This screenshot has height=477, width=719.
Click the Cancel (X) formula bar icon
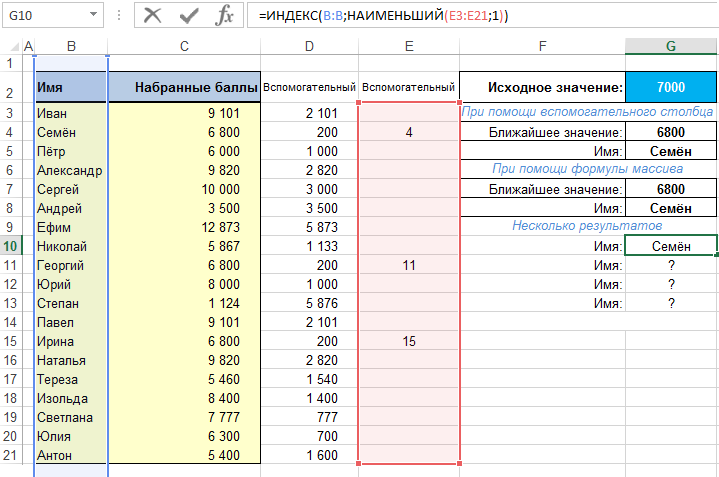click(x=152, y=15)
